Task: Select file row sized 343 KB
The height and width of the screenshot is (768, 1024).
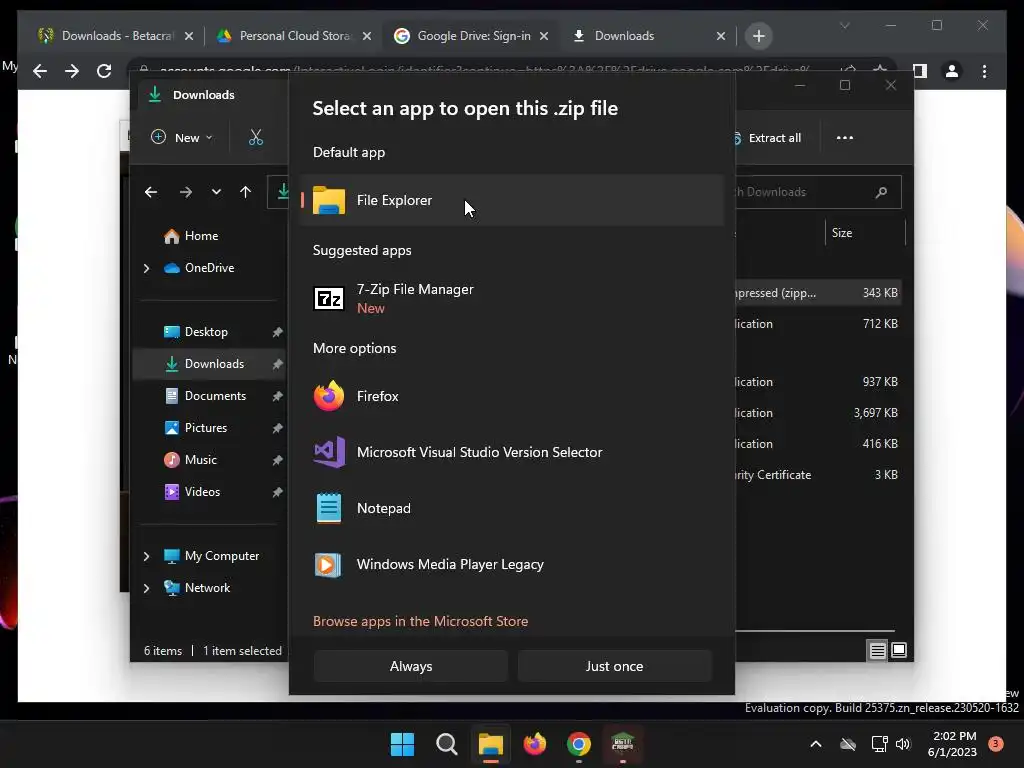Action: [818, 293]
